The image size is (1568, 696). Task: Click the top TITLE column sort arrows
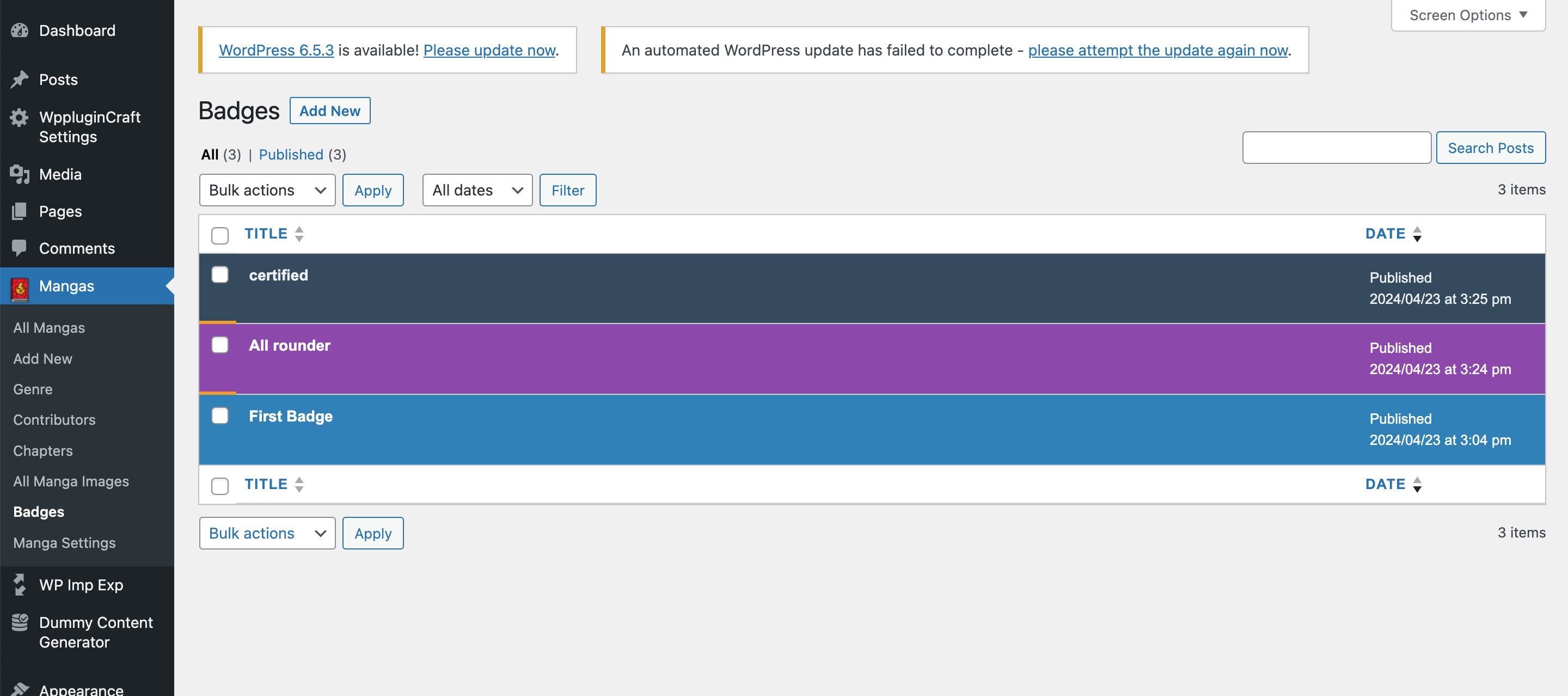click(299, 234)
